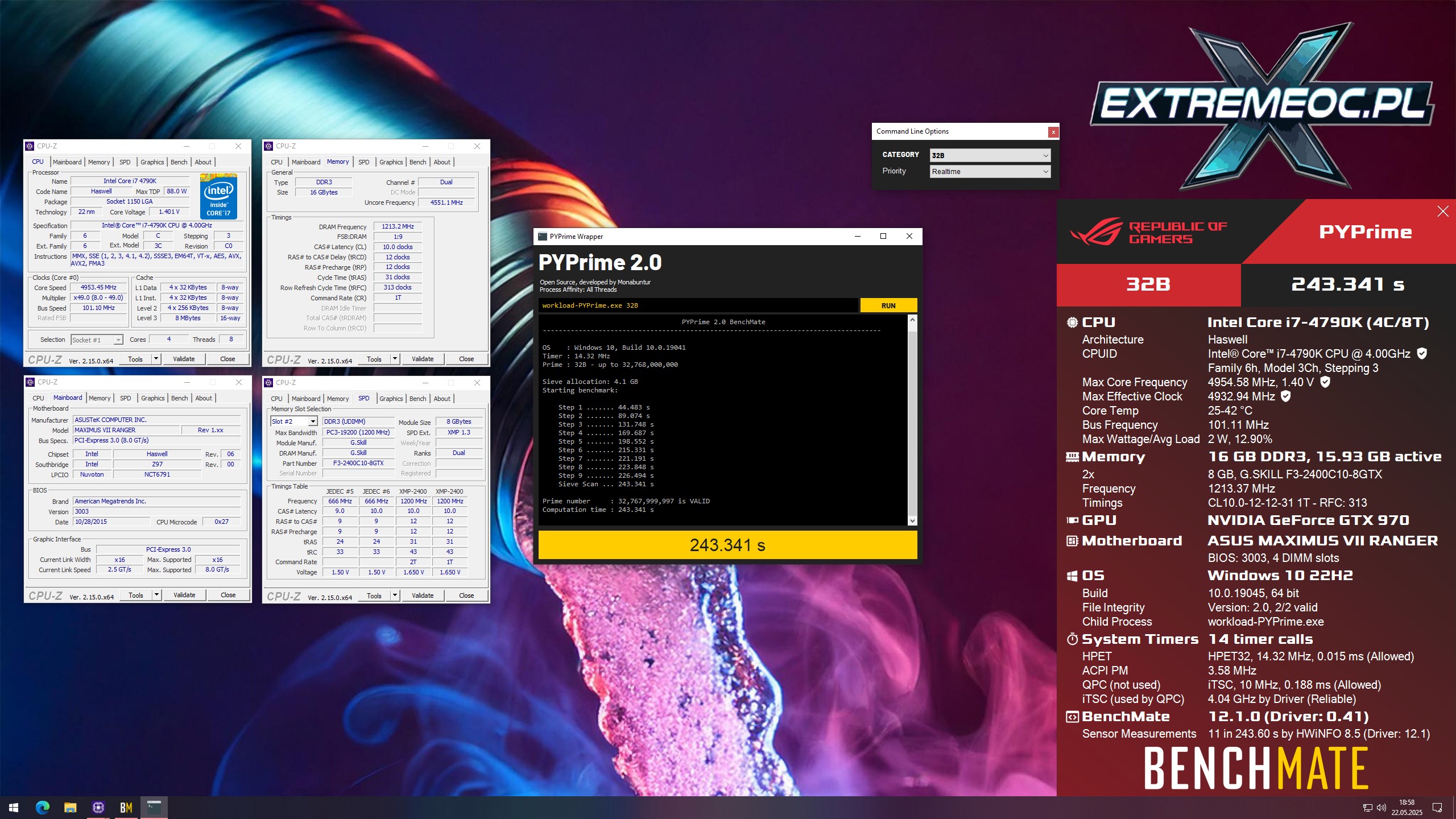
Task: Click the PYPrime console scrollbar up arrow
Action: point(912,320)
